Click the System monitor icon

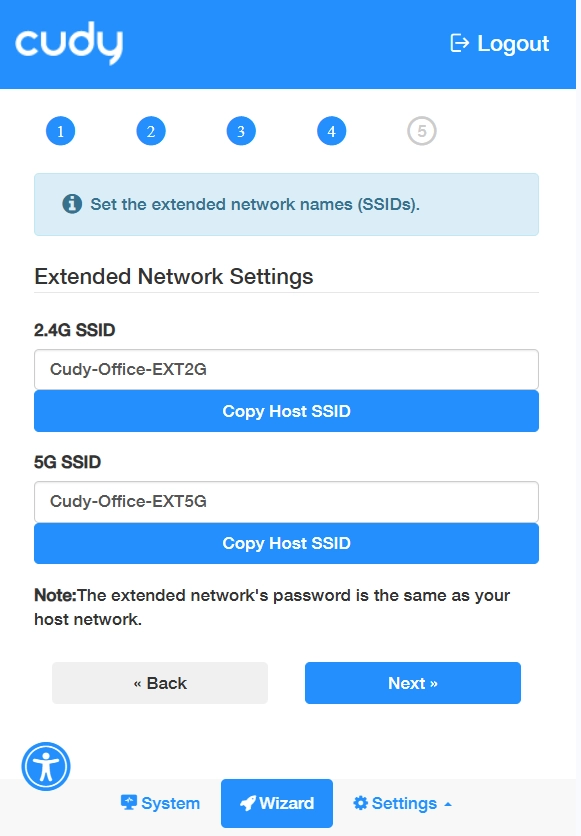point(128,802)
